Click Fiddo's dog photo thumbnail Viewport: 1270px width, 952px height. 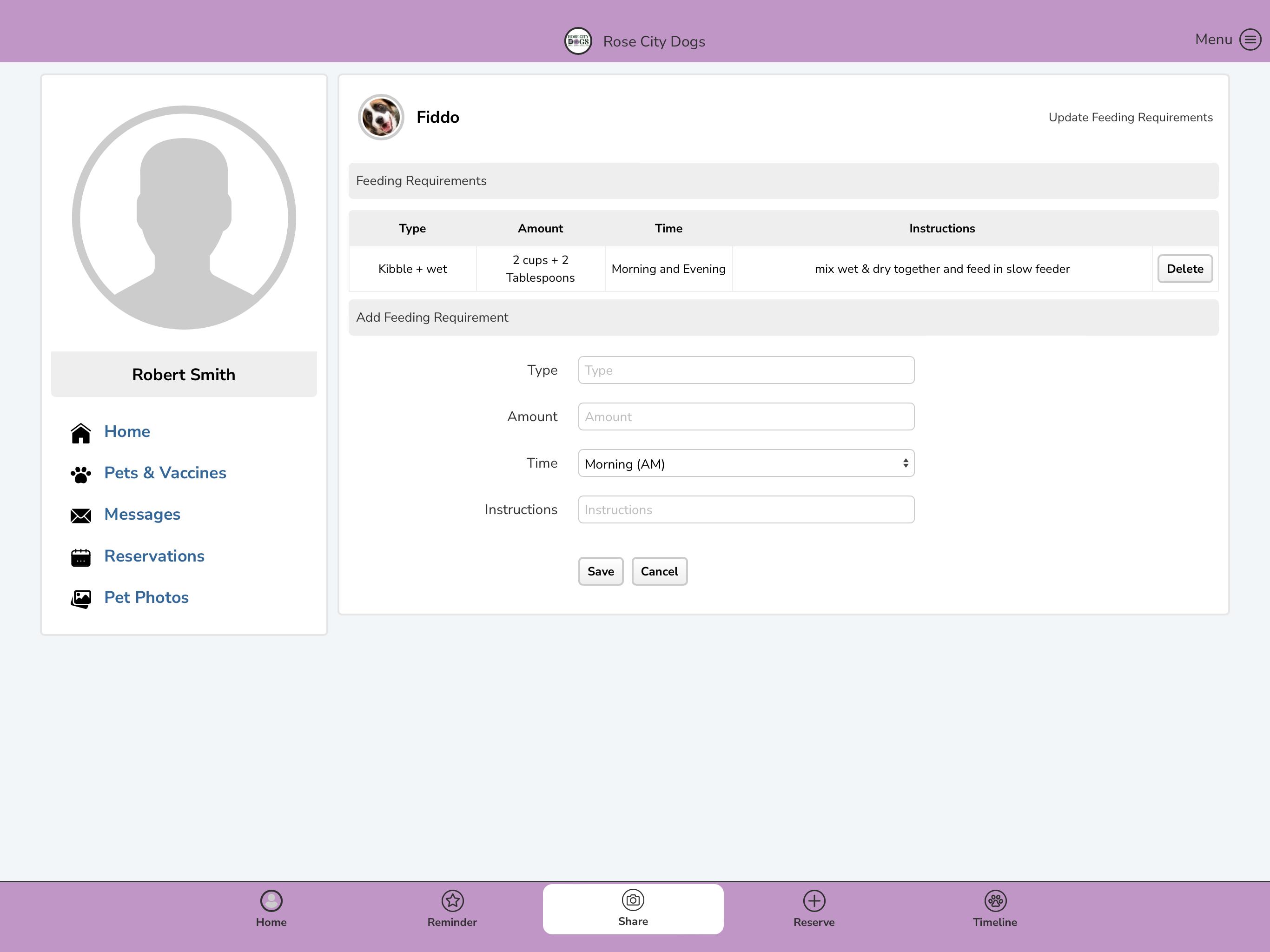(x=381, y=117)
